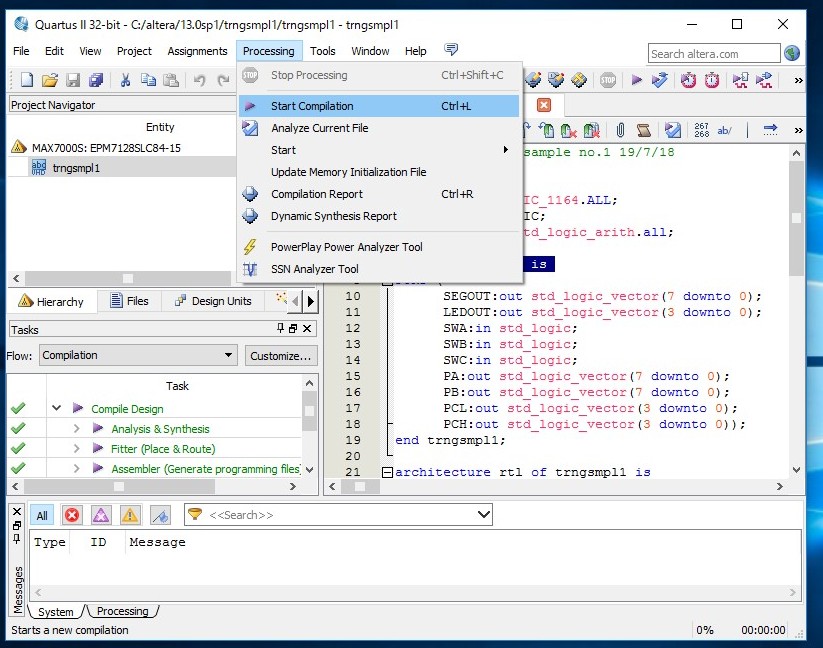Screen dimensions: 823x648
Task: Select the trngsmpl1 entity in the Project Navigator
Action: click(76, 168)
